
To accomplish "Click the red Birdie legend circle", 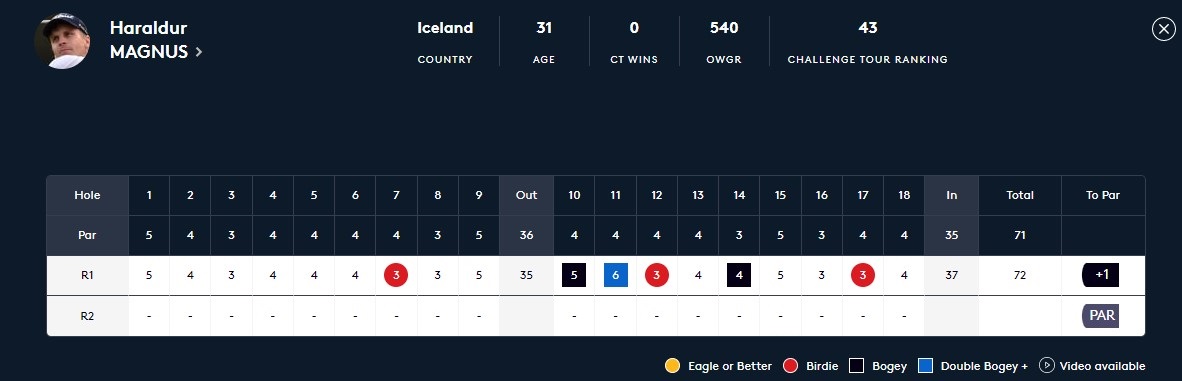I will pos(790,366).
